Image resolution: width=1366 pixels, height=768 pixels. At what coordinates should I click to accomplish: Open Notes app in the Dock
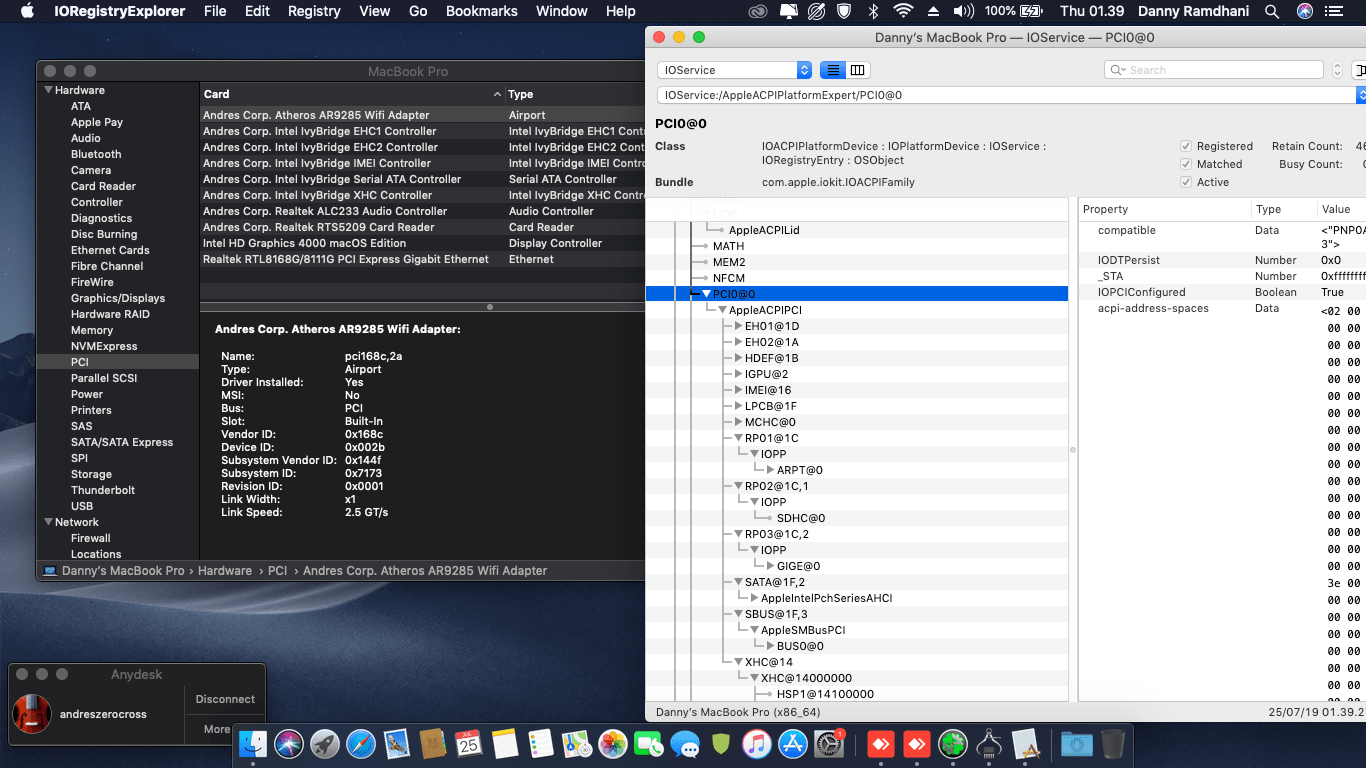click(504, 743)
